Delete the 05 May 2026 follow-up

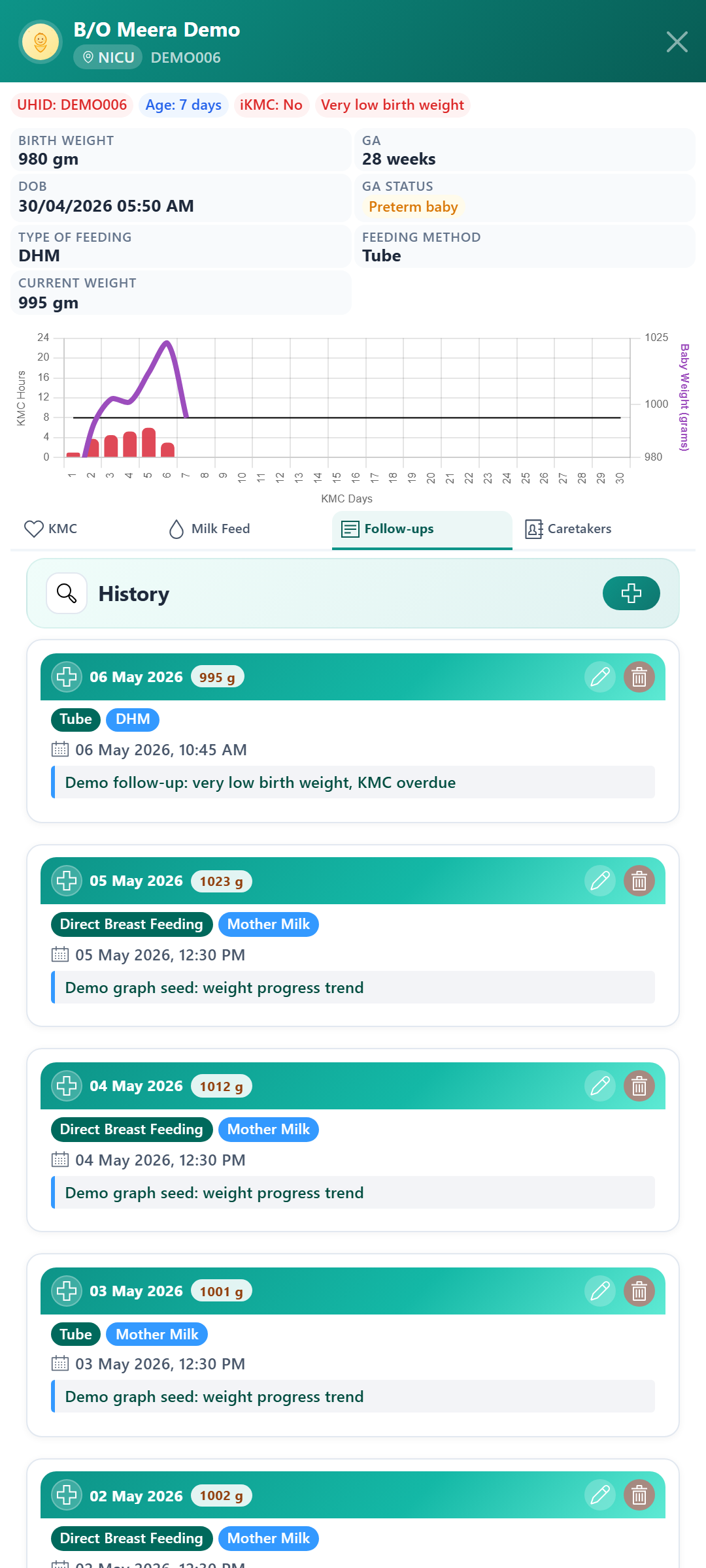(639, 881)
